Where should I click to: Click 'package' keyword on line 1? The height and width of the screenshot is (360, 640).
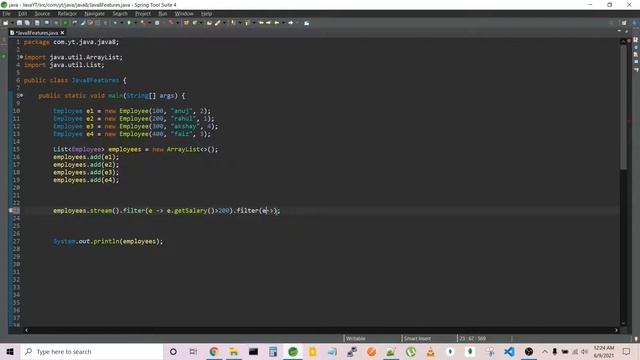[x=37, y=42]
